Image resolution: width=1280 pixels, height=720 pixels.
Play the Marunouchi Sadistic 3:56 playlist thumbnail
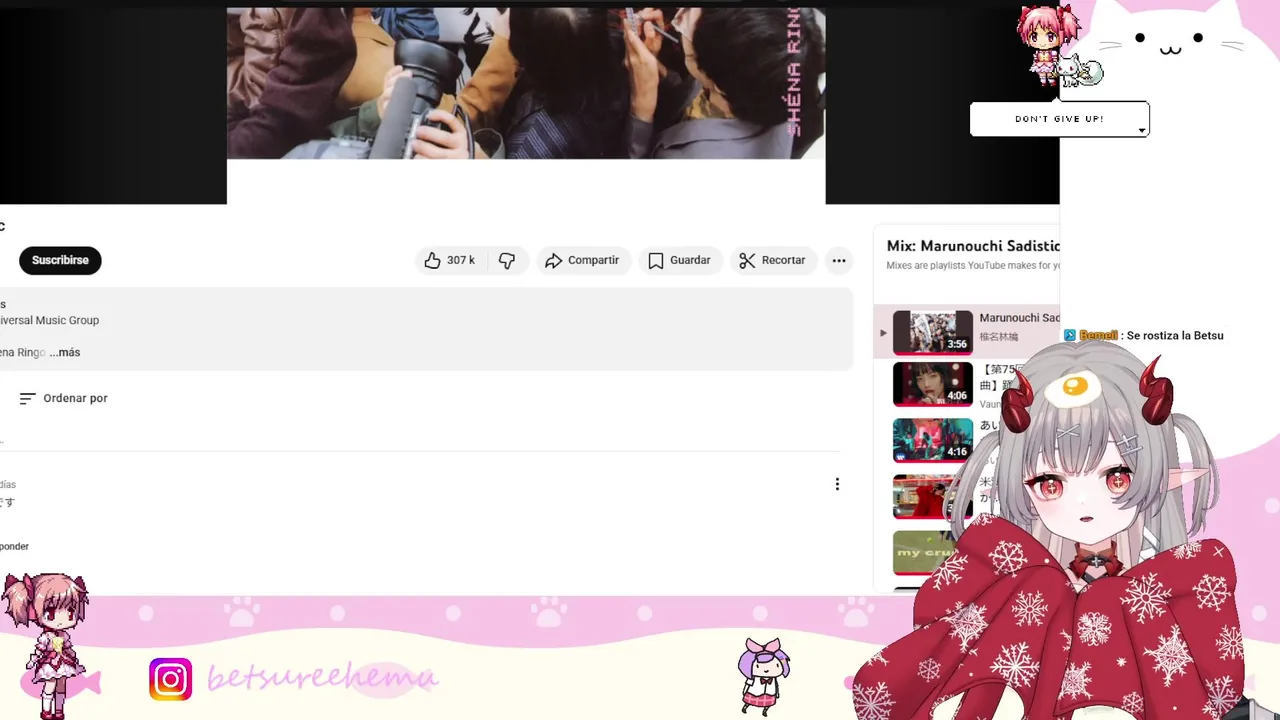pos(932,332)
